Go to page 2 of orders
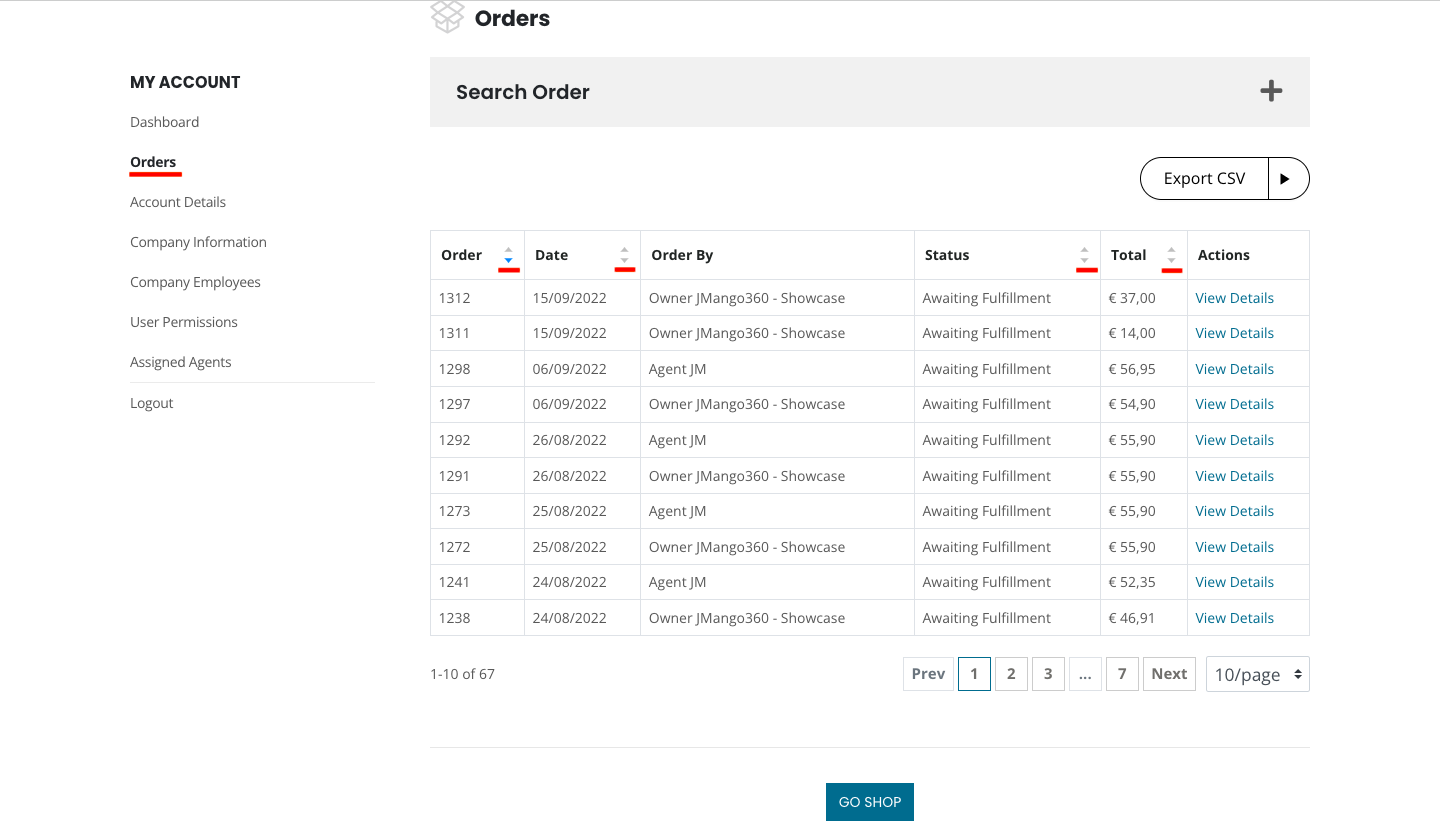 (x=1011, y=674)
